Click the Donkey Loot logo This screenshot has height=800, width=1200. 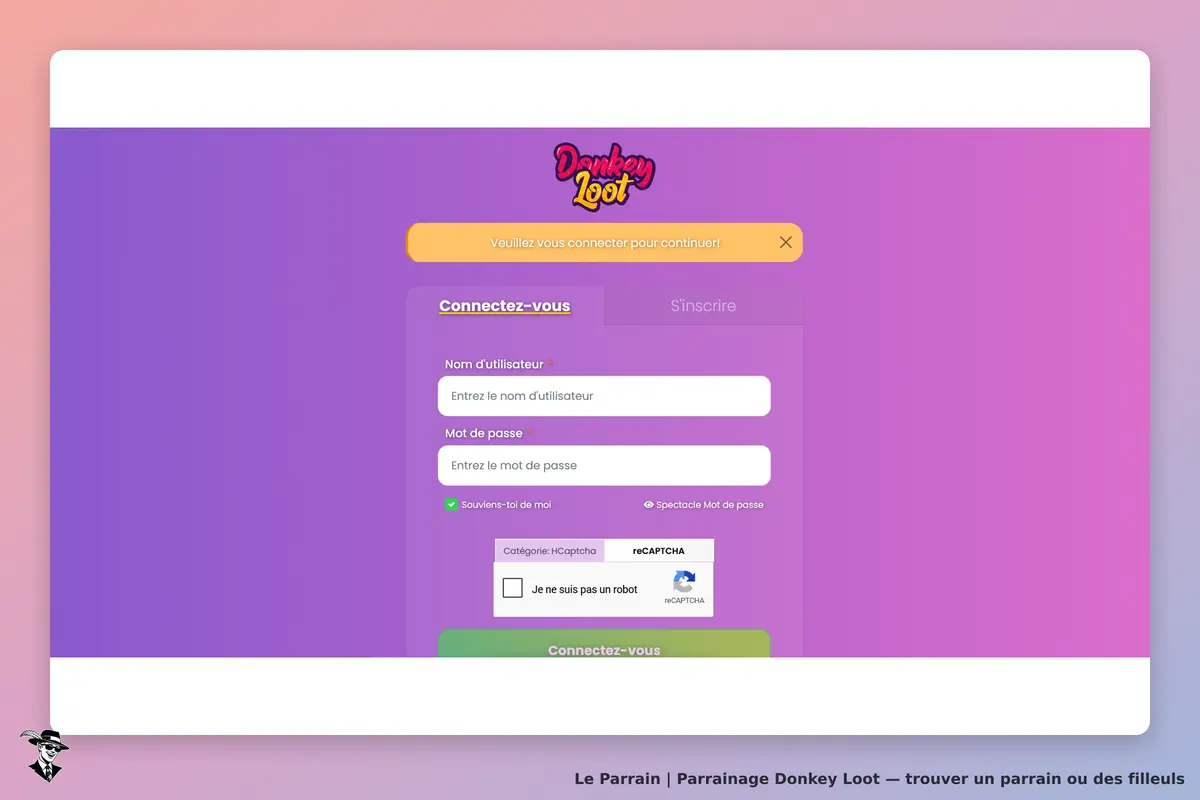(605, 176)
